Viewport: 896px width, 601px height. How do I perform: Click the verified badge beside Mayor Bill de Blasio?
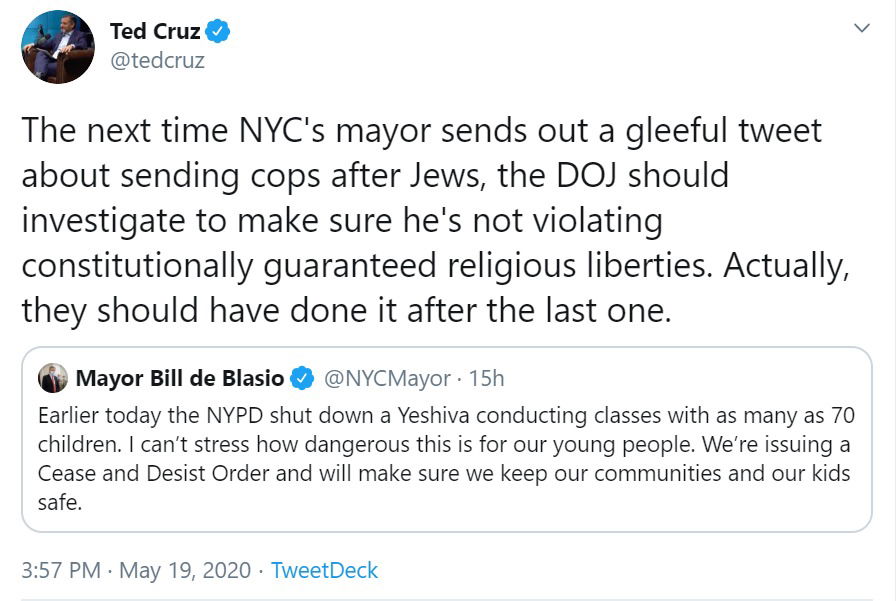[301, 379]
